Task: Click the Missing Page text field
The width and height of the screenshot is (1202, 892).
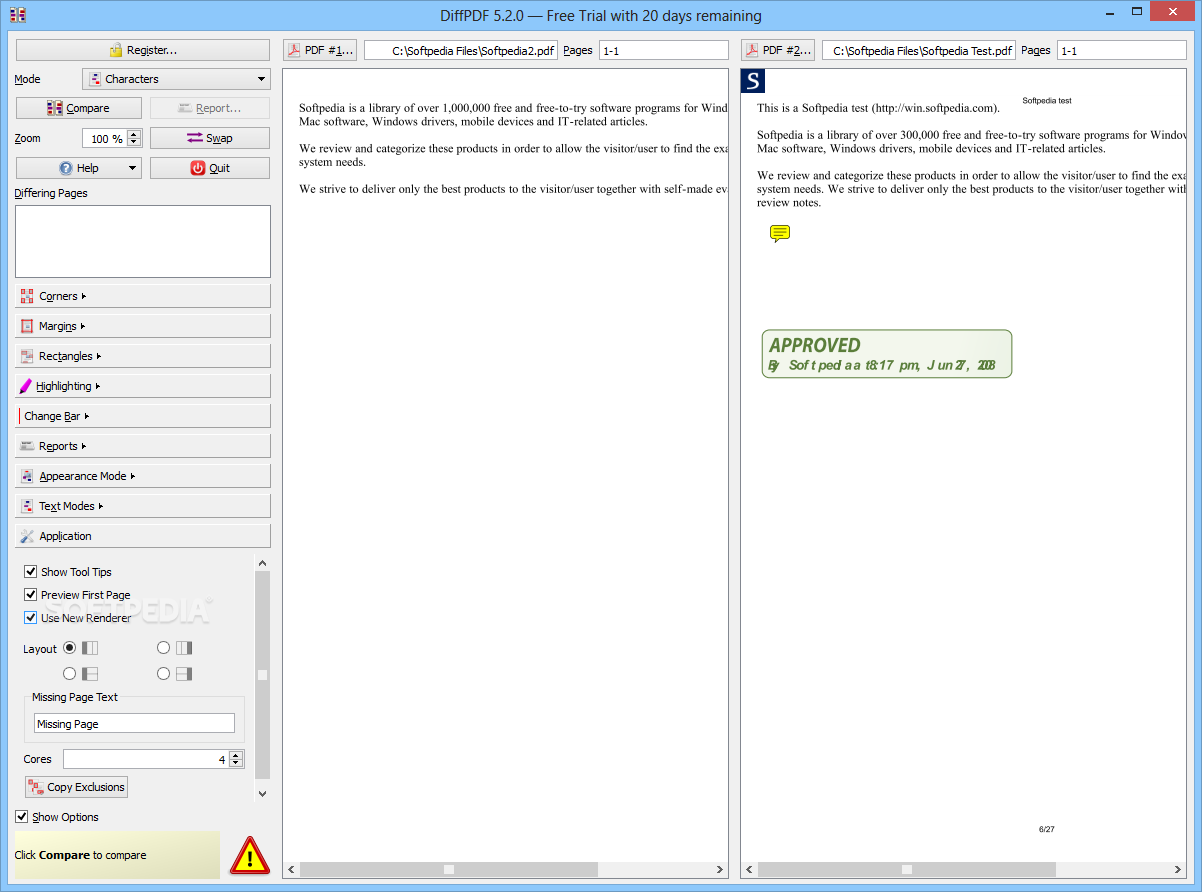Action: click(134, 723)
